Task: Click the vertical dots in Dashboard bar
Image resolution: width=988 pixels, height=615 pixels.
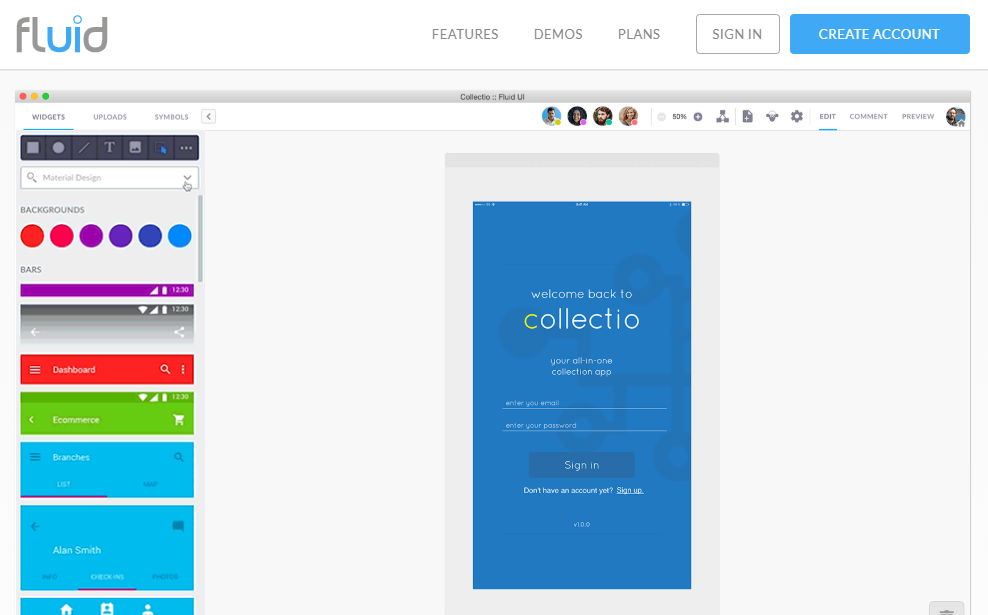Action: 183,369
